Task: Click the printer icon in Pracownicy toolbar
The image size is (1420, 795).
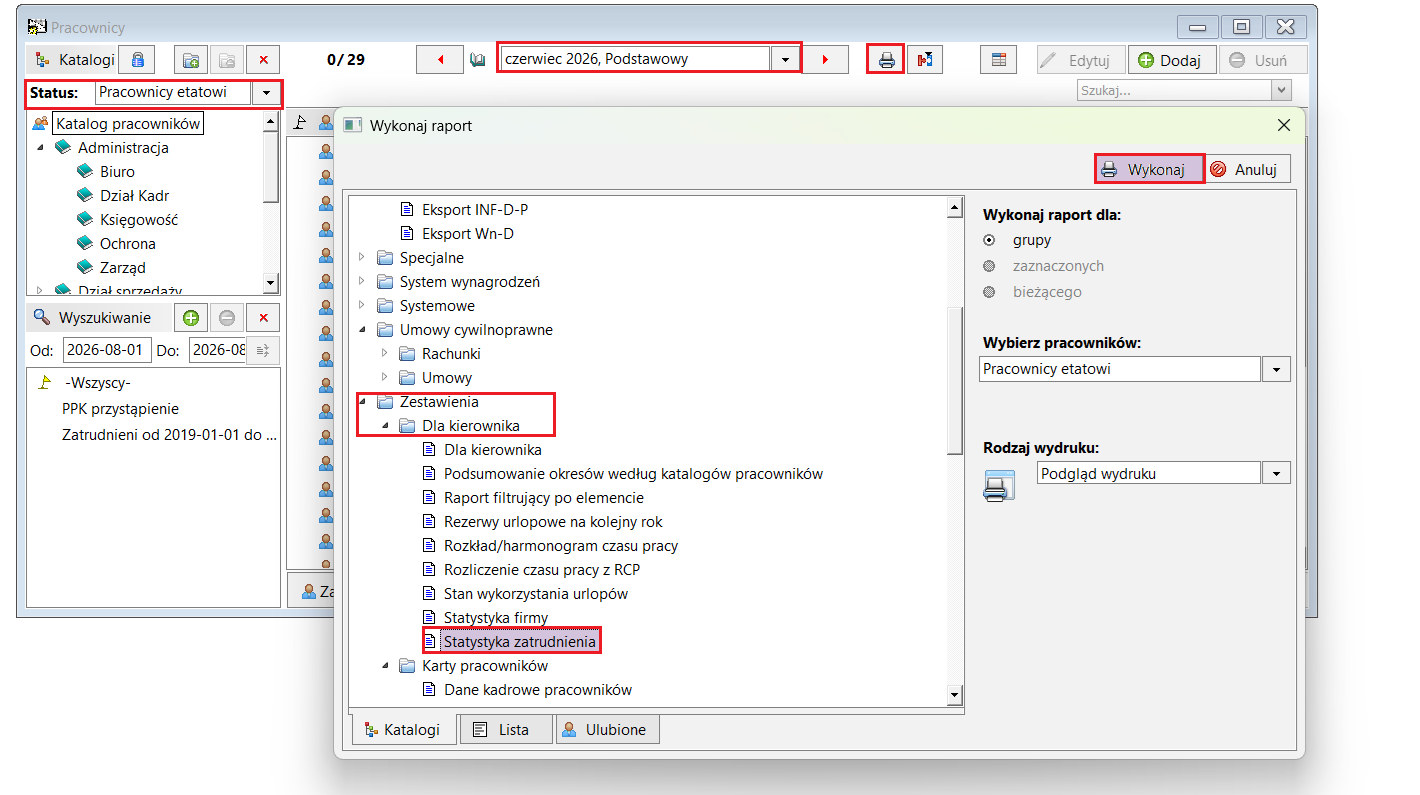Action: tap(886, 59)
